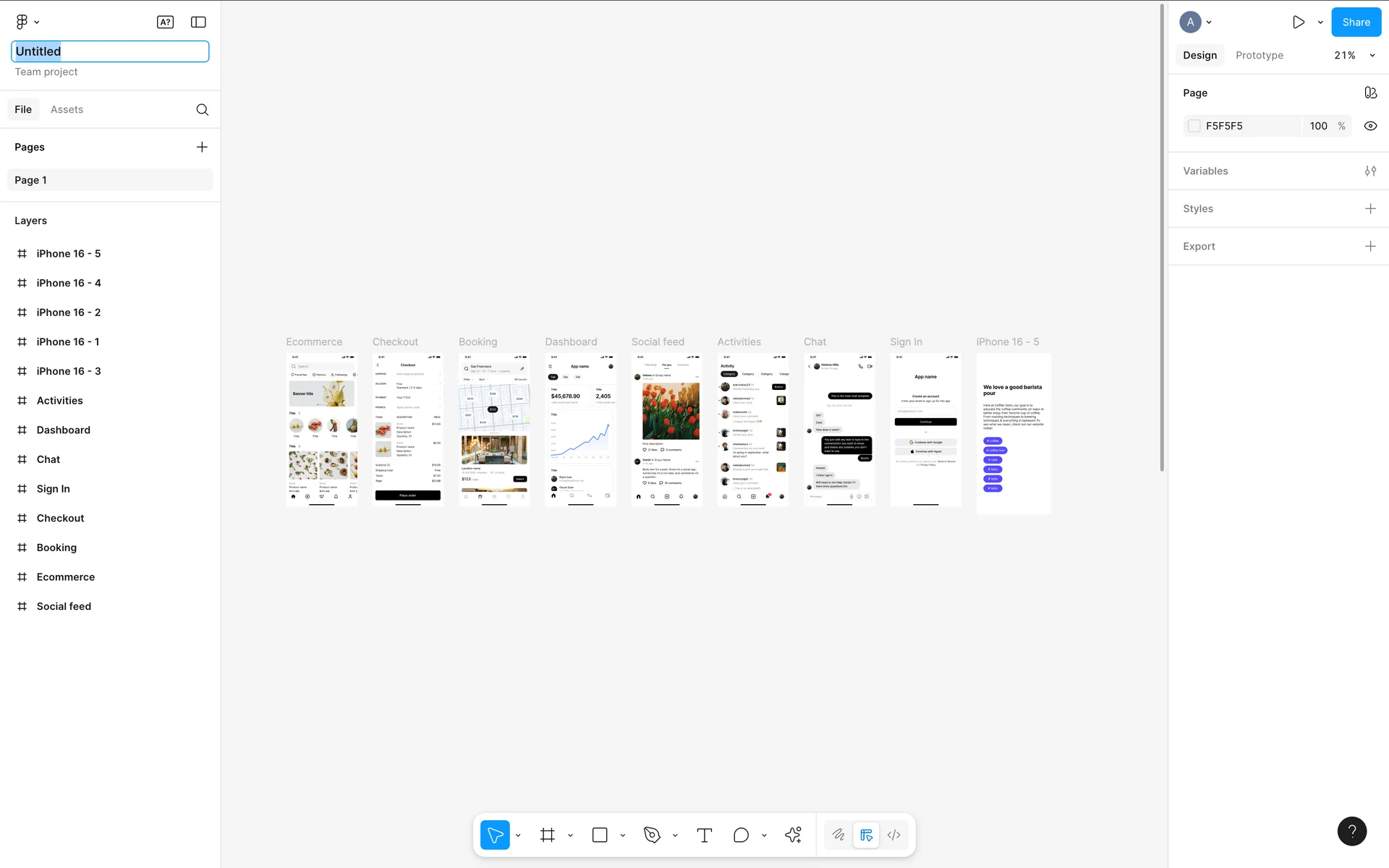This screenshot has height=868, width=1389.
Task: Select the Comment tool
Action: (x=741, y=835)
